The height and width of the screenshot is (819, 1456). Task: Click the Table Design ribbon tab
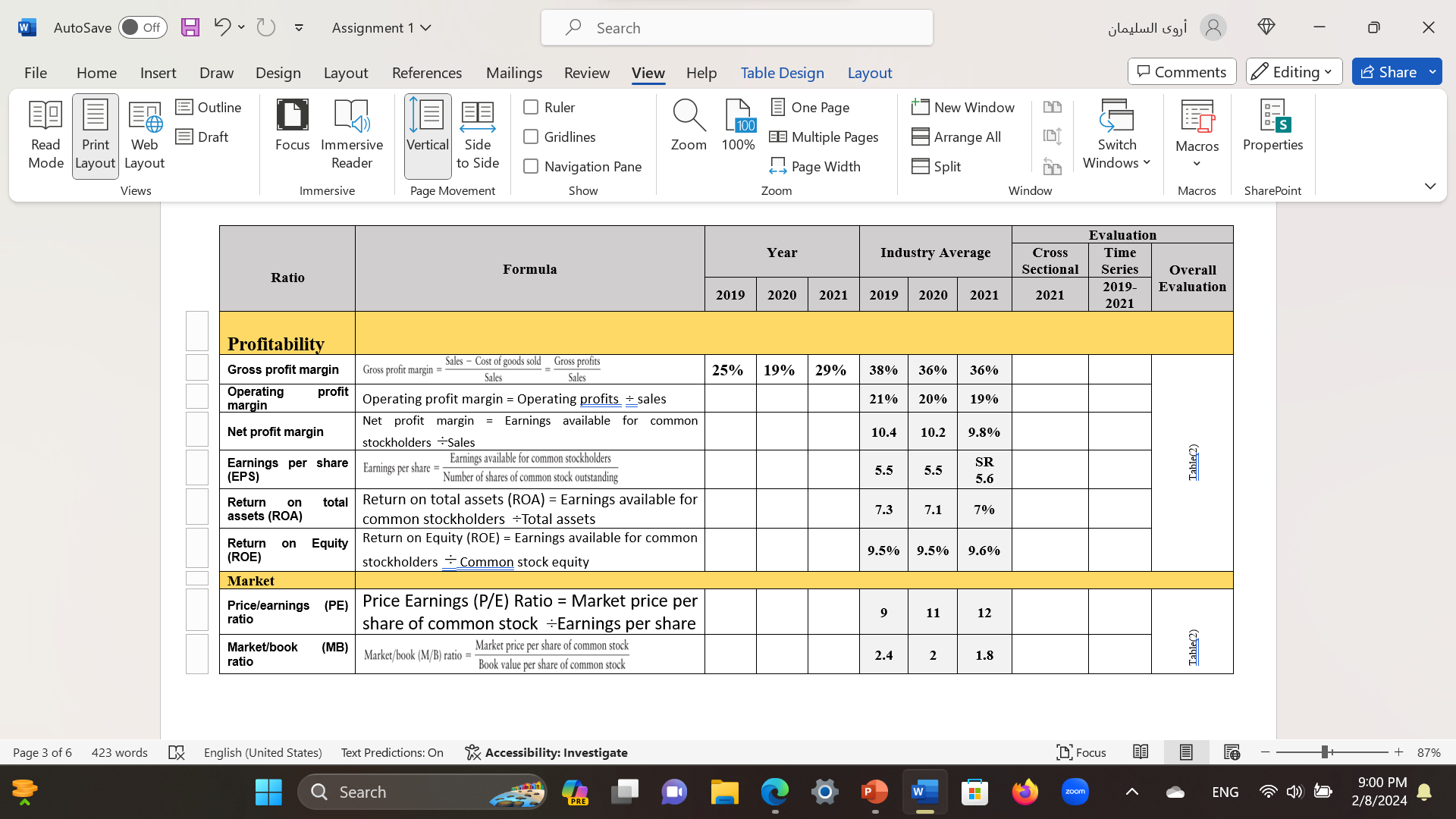782,72
